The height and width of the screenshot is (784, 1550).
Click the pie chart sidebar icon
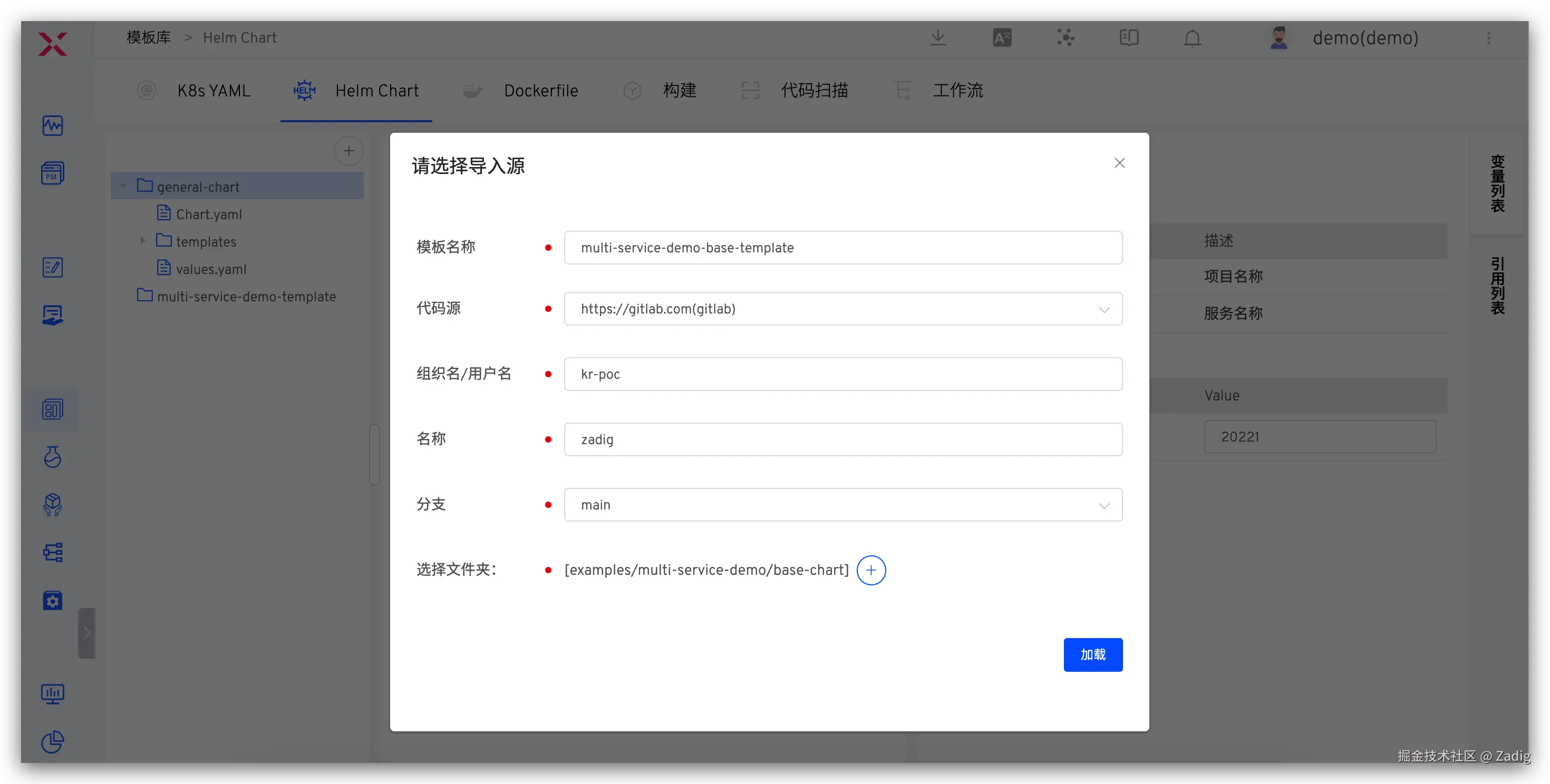pyautogui.click(x=52, y=741)
